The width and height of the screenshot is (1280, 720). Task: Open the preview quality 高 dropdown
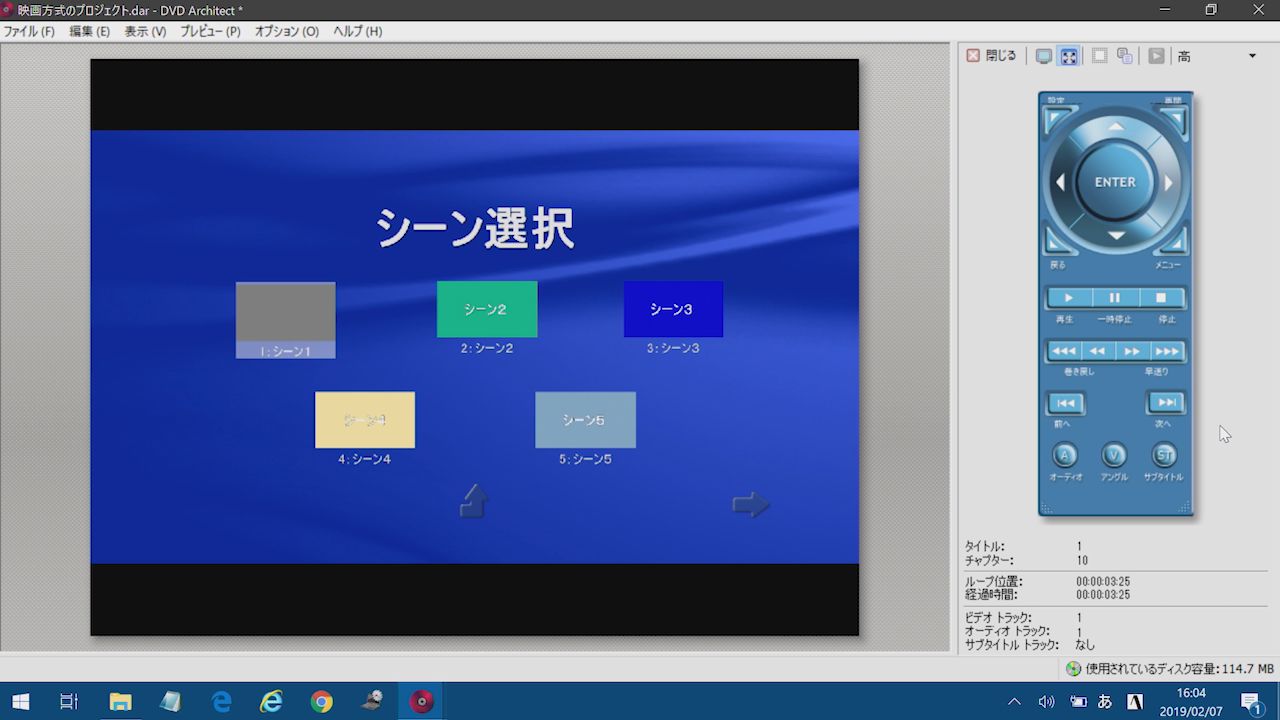point(1251,56)
